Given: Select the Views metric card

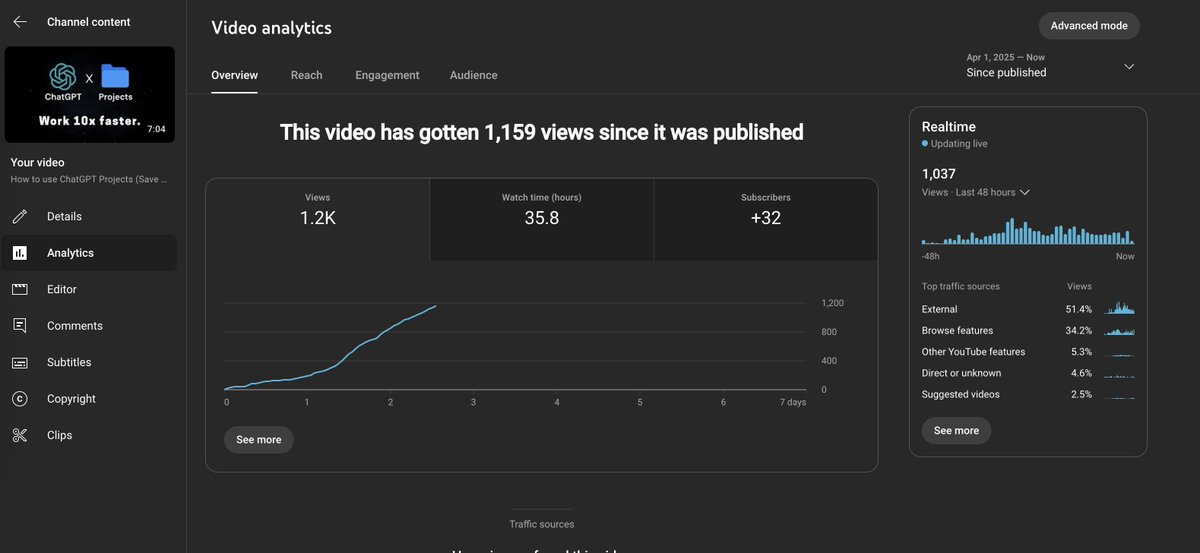Looking at the screenshot, I should (318, 220).
